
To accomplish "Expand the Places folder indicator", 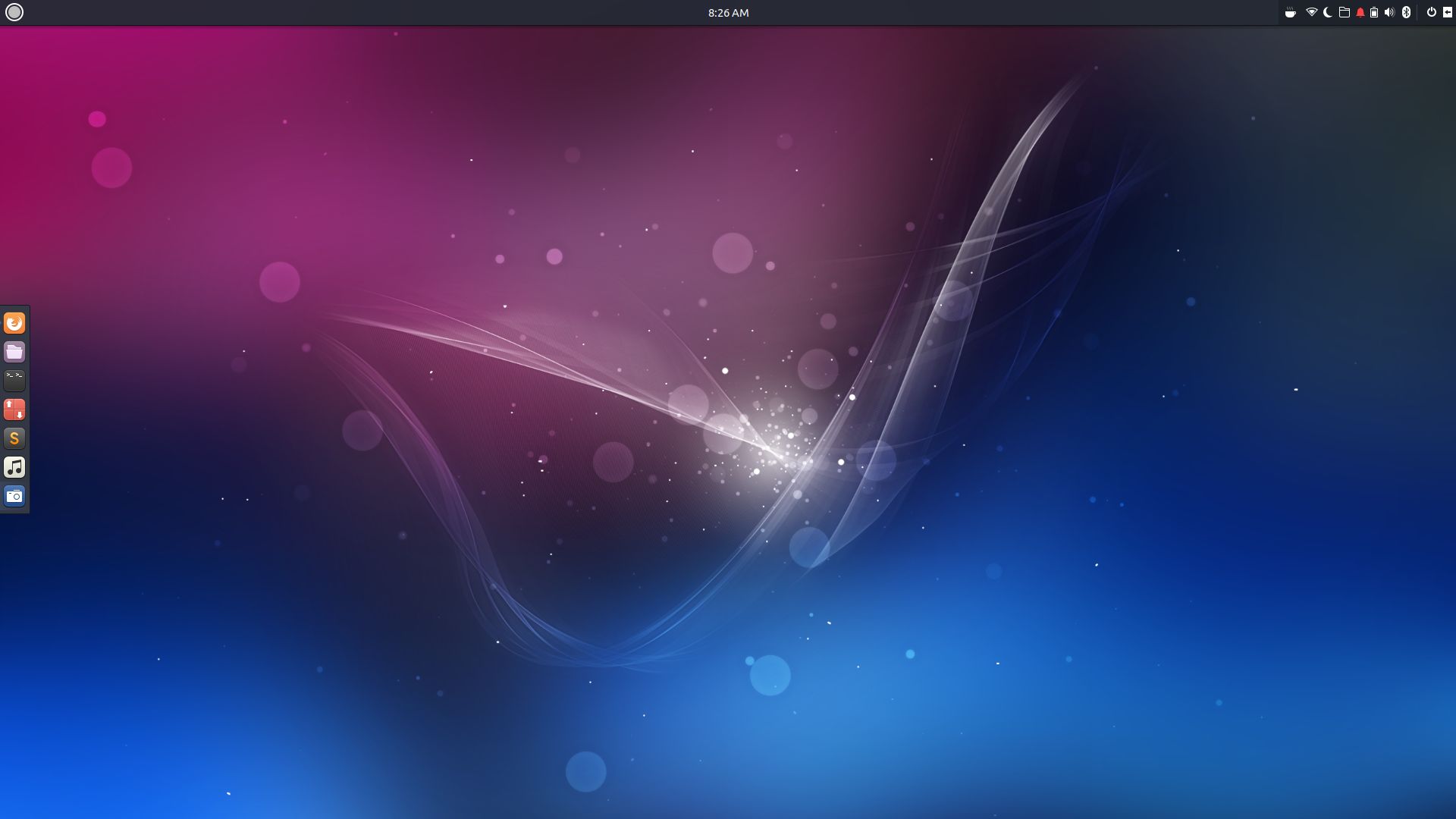I will click(x=1344, y=12).
